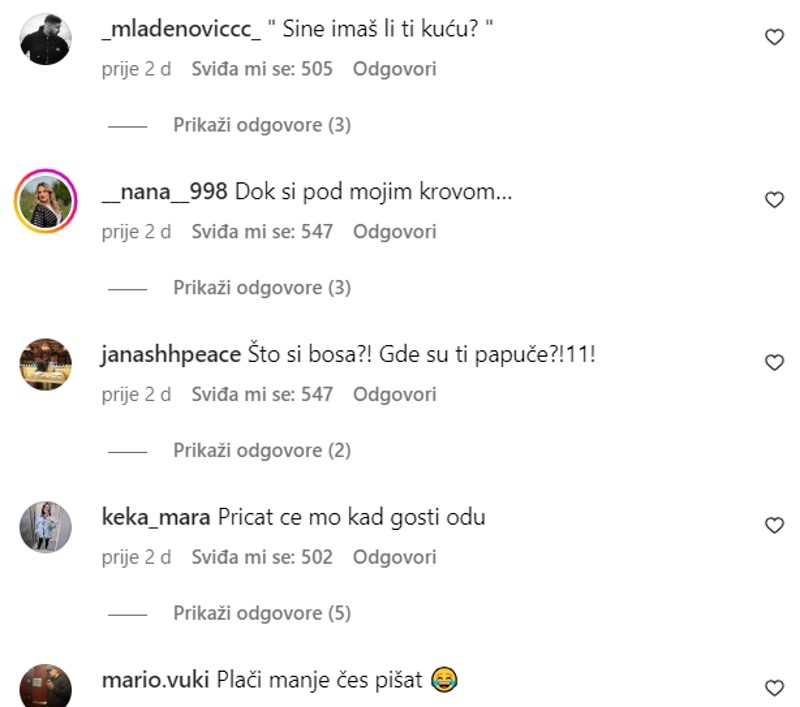Expand 2 replies under janashhpeace comment
The width and height of the screenshot is (800, 707).
(x=262, y=450)
